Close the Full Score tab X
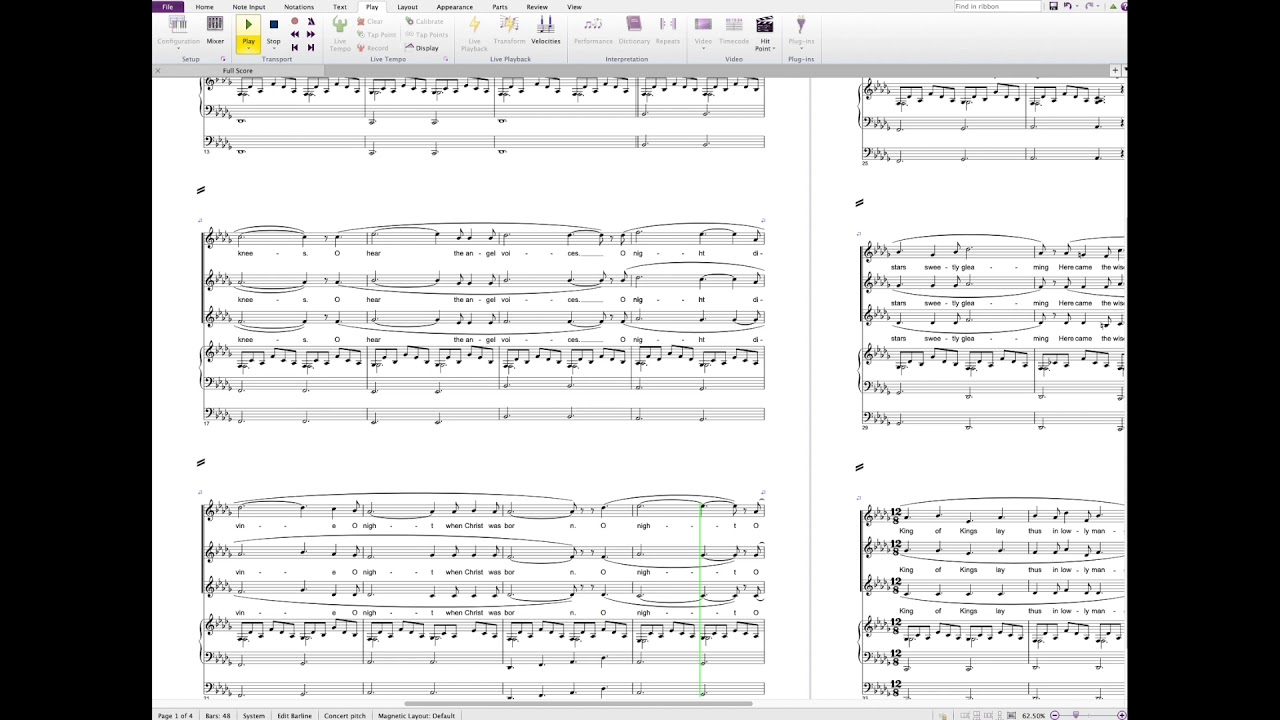 (157, 71)
